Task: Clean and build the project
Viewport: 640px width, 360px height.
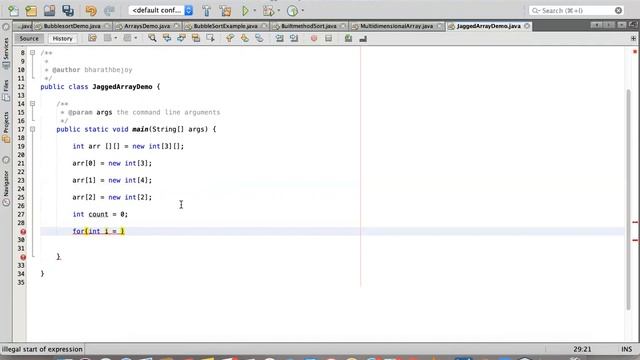Action: (225, 10)
